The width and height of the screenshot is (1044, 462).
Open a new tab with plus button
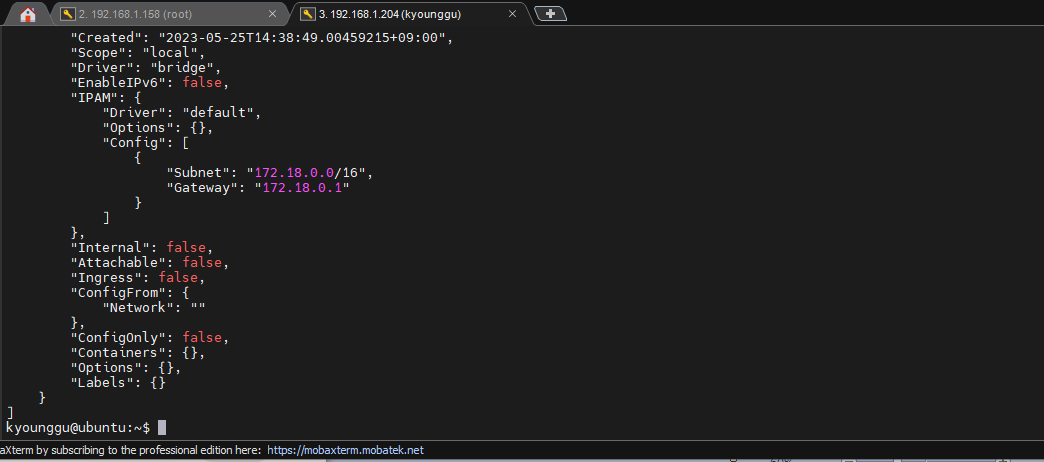(x=550, y=14)
